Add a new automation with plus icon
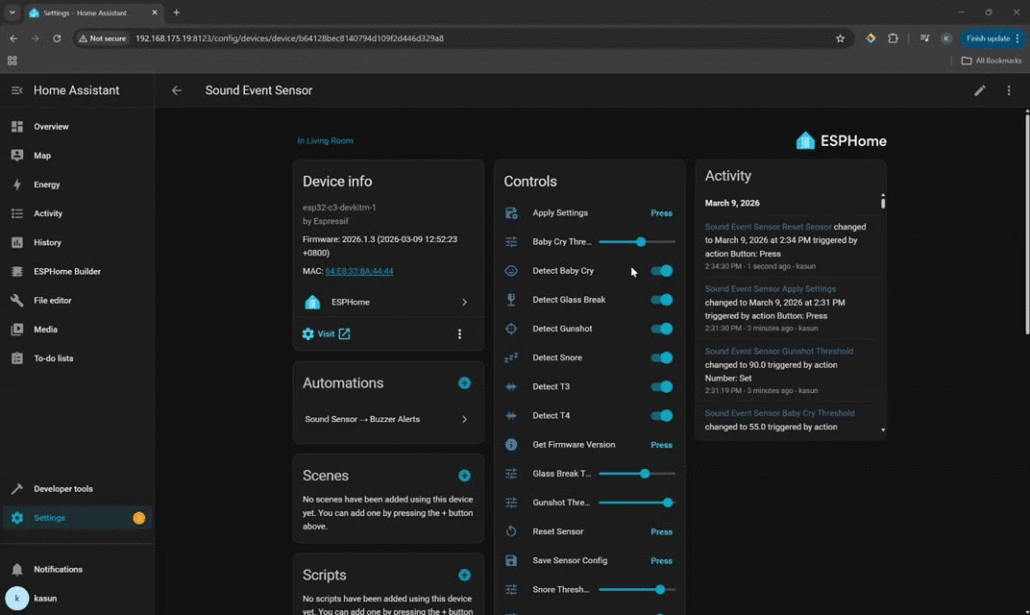 point(464,383)
